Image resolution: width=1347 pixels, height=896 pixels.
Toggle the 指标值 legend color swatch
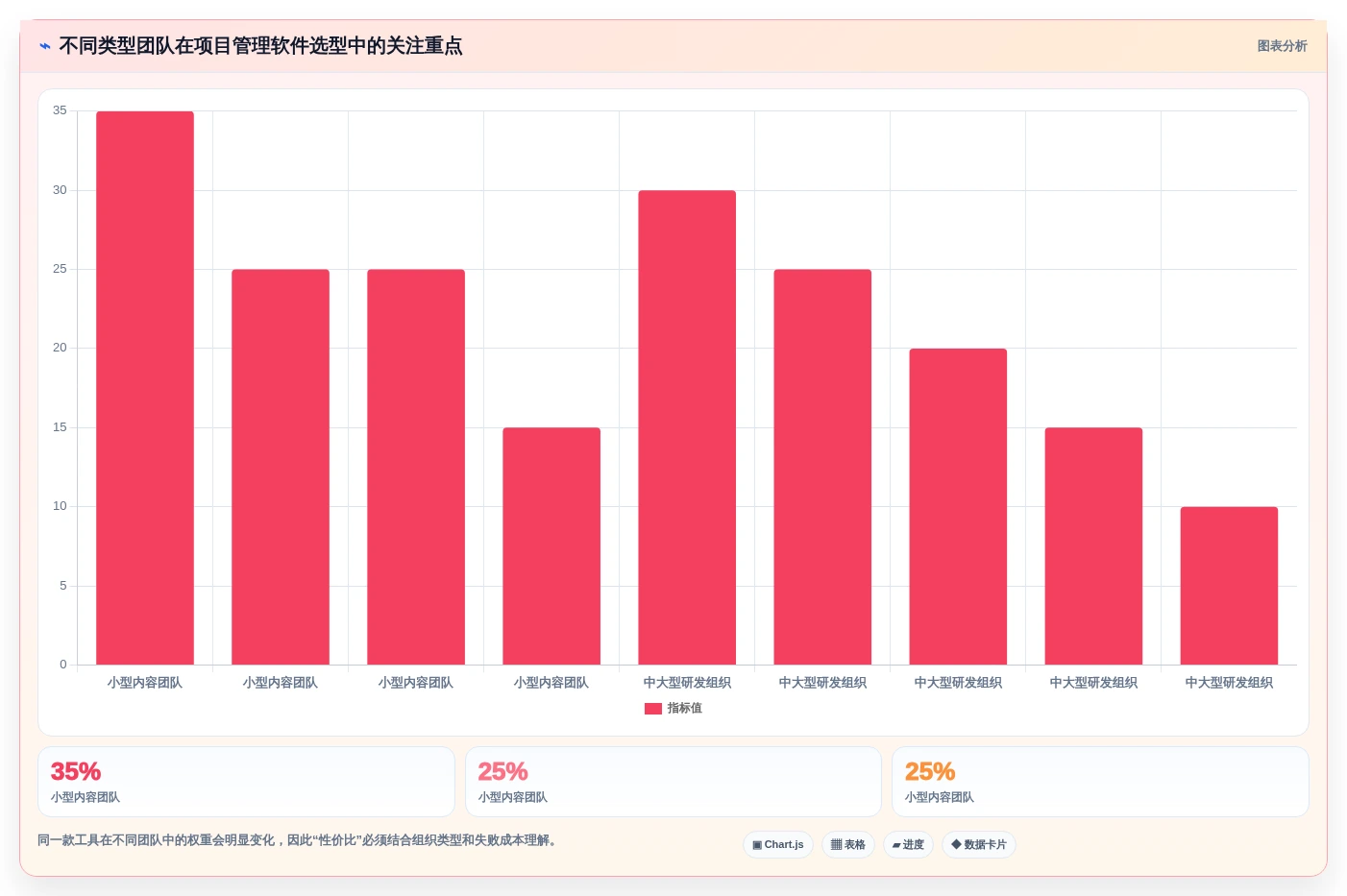click(653, 709)
